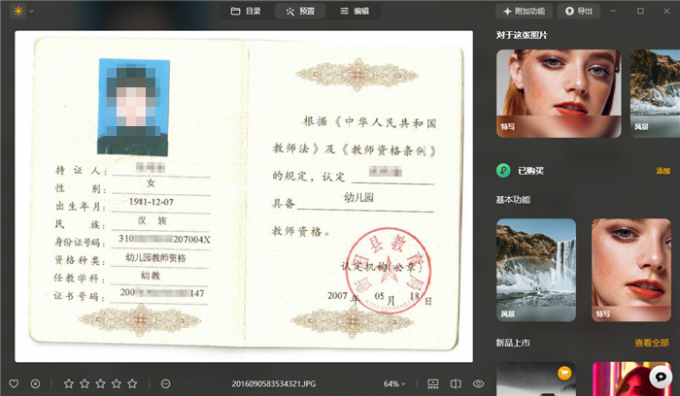Mark photo as favorite with heart icon
The height and width of the screenshot is (396, 680).
pos(14,383)
